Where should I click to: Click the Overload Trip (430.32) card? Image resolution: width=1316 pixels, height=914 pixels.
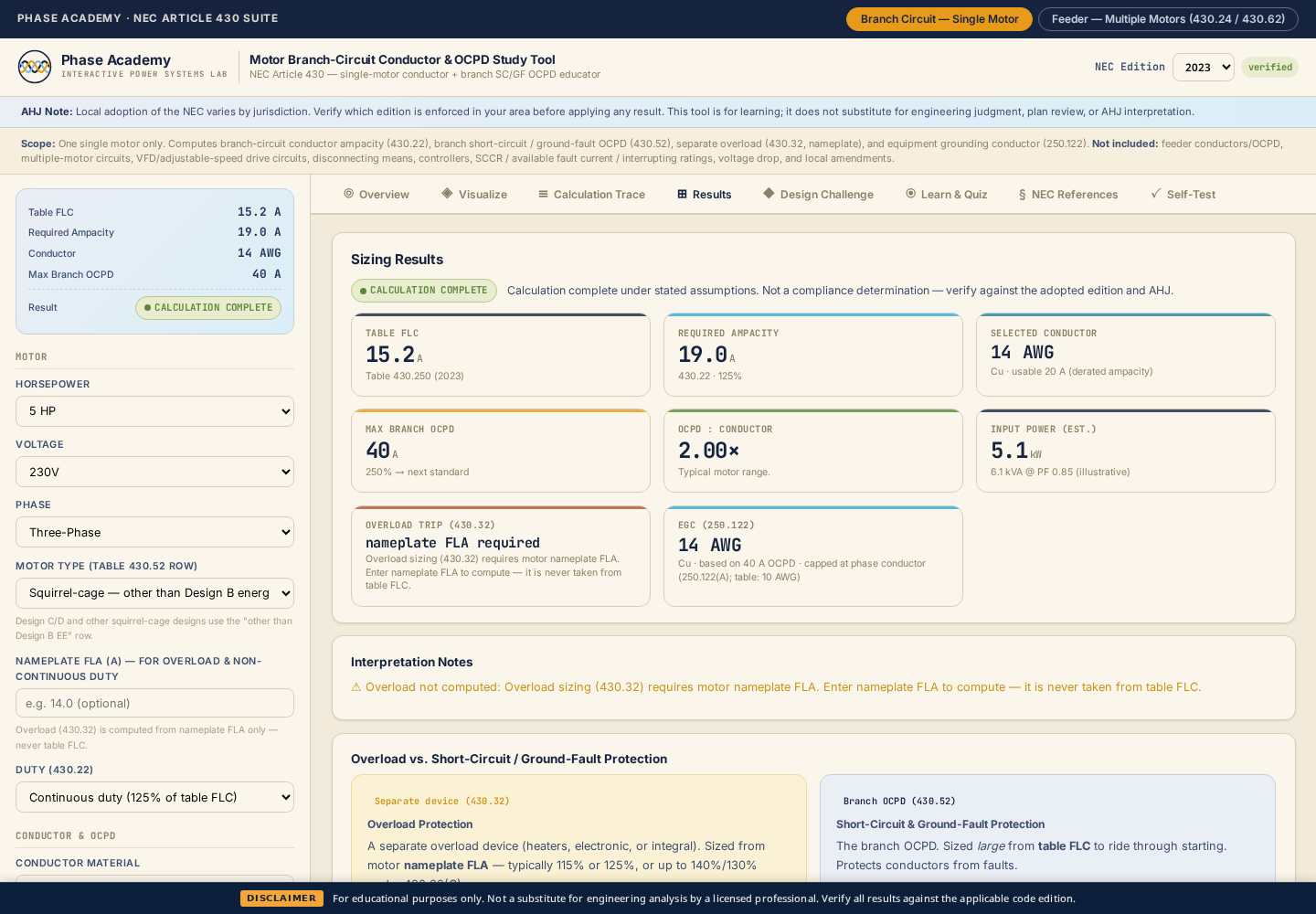[501, 556]
